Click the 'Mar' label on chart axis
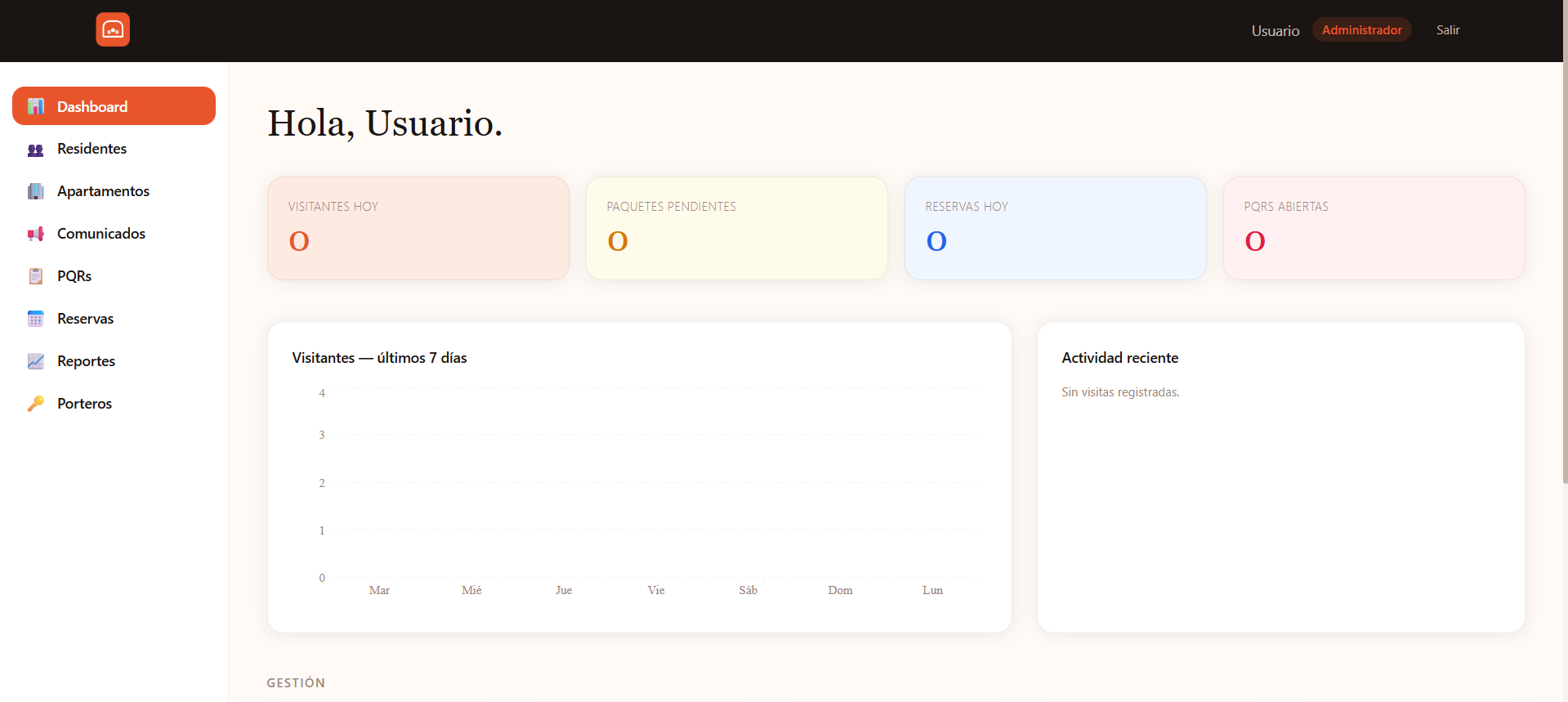The image size is (1568, 702). pos(379,590)
